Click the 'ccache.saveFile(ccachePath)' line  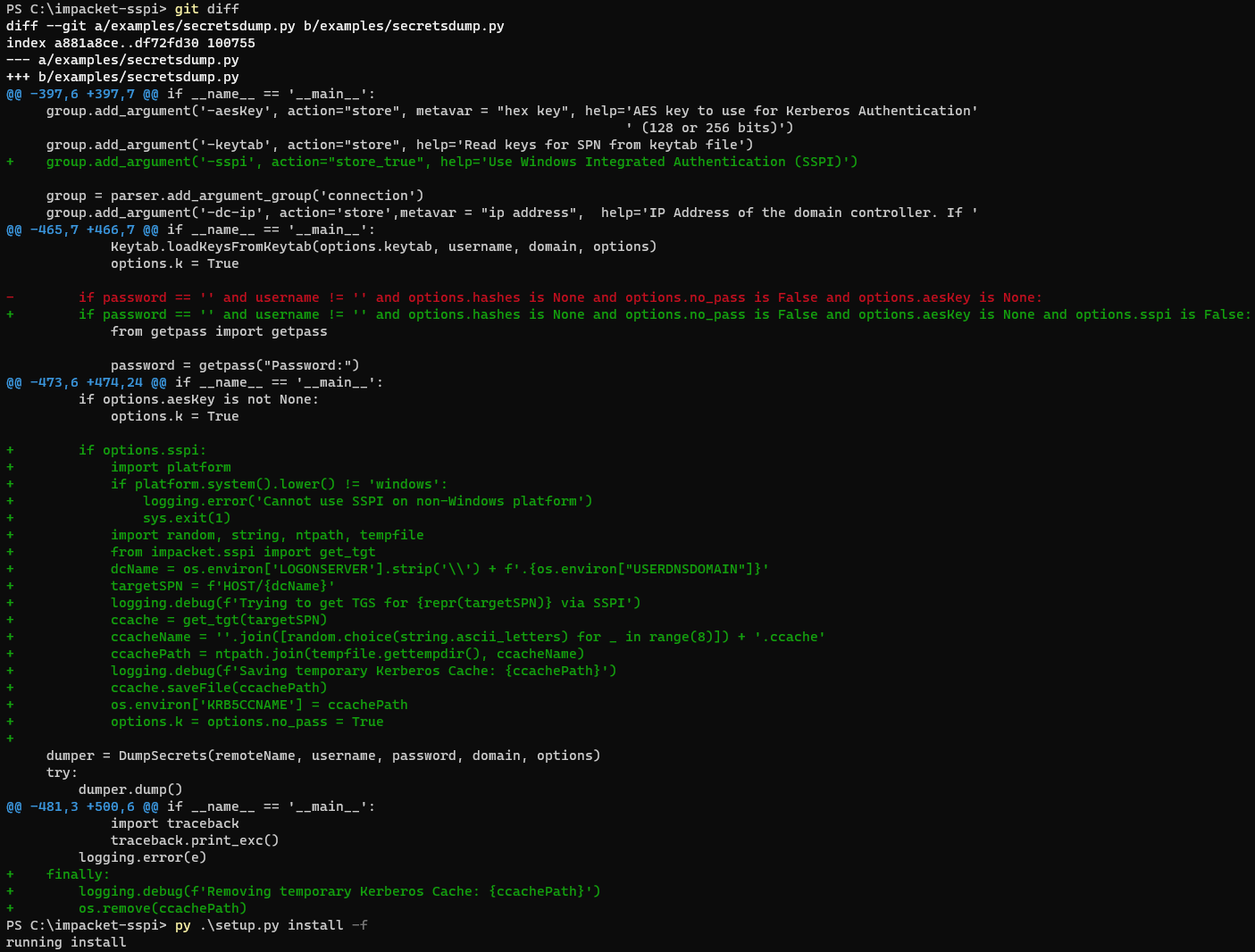[218, 688]
